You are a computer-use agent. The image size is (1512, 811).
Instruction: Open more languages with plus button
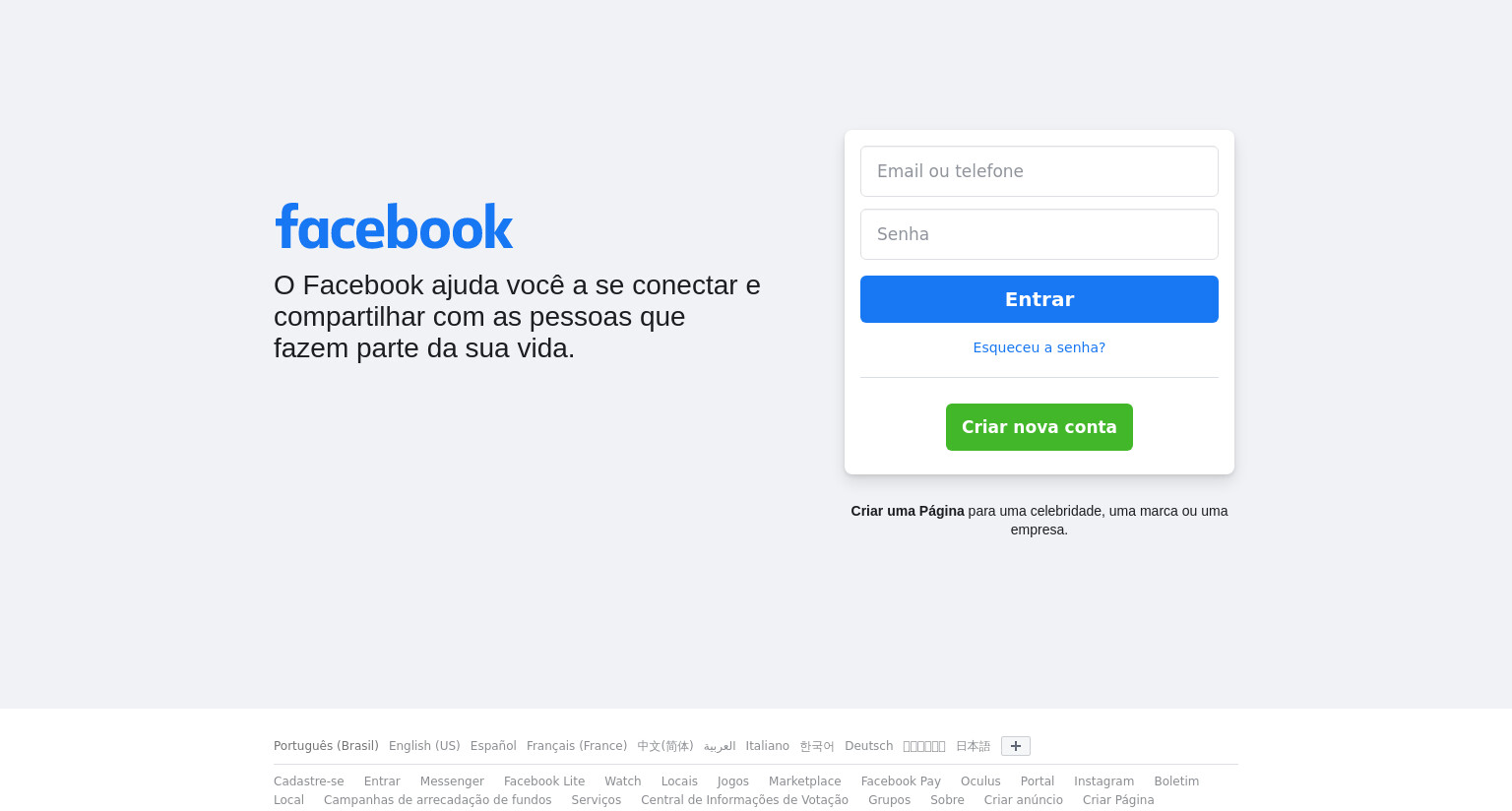(x=1016, y=746)
